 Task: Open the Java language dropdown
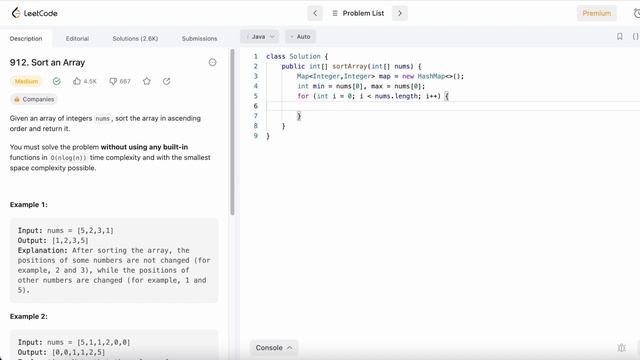pyautogui.click(x=260, y=37)
